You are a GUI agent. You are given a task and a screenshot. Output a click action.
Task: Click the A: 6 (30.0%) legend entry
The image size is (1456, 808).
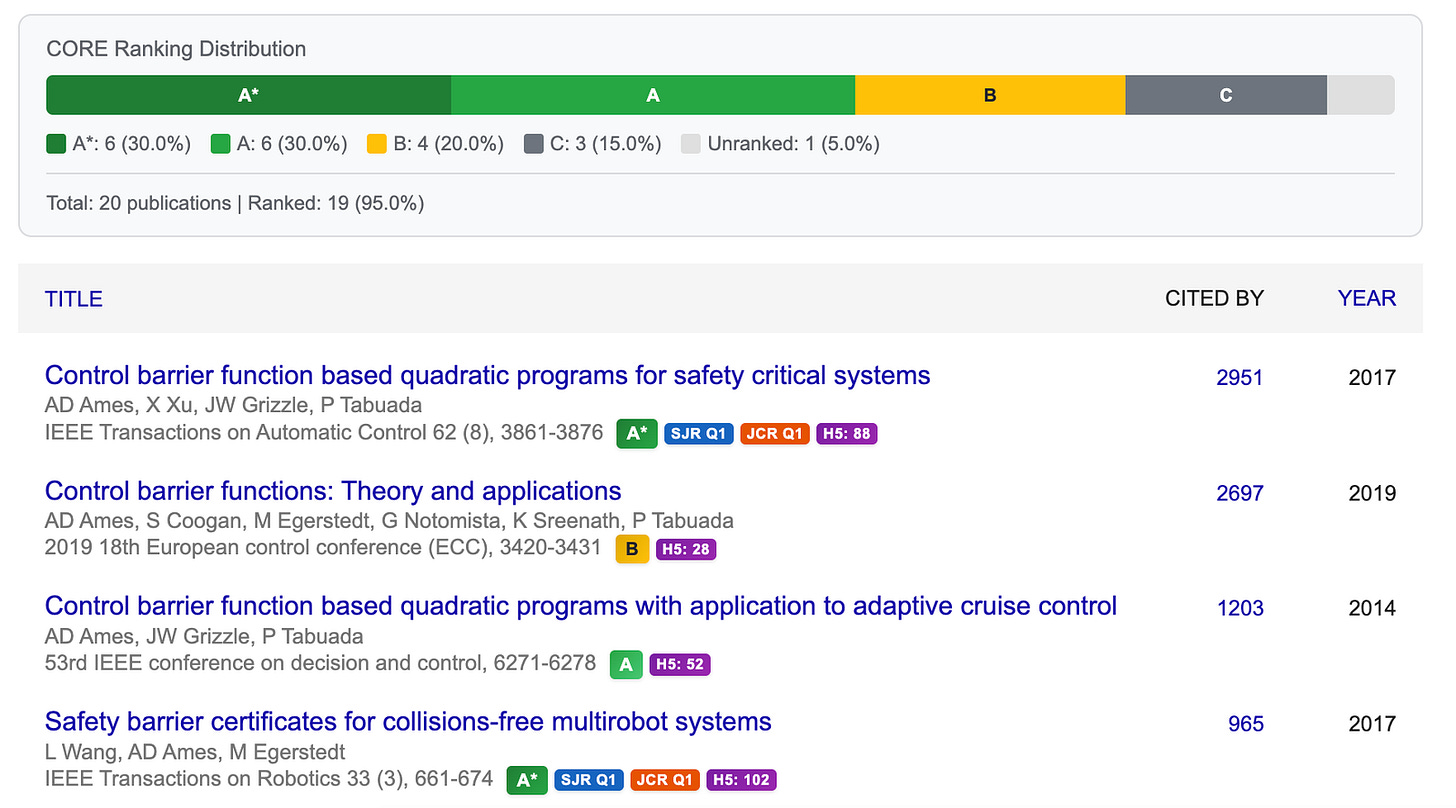279,144
